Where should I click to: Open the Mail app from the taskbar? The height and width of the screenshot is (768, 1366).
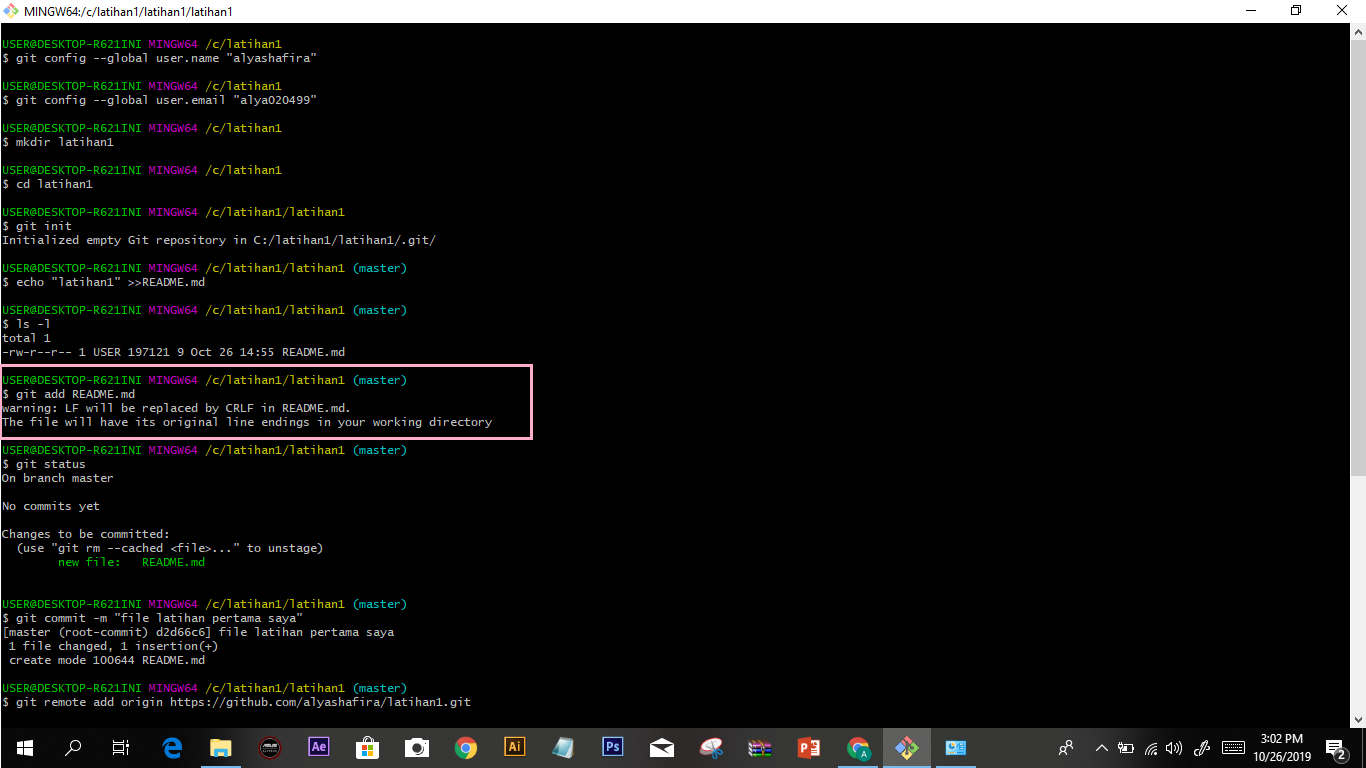coord(661,747)
